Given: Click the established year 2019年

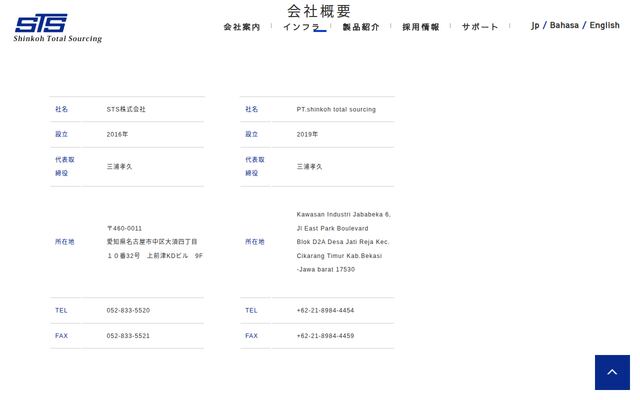Looking at the screenshot, I should (307, 134).
